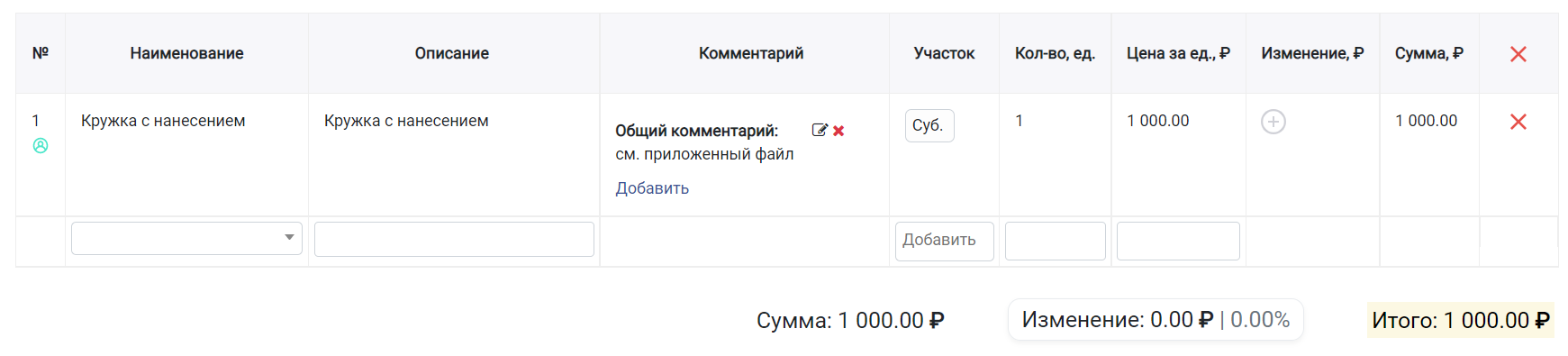Viewport: 1568px width, 356px height.
Task: Click the Изменение summary badge
Action: click(1156, 320)
